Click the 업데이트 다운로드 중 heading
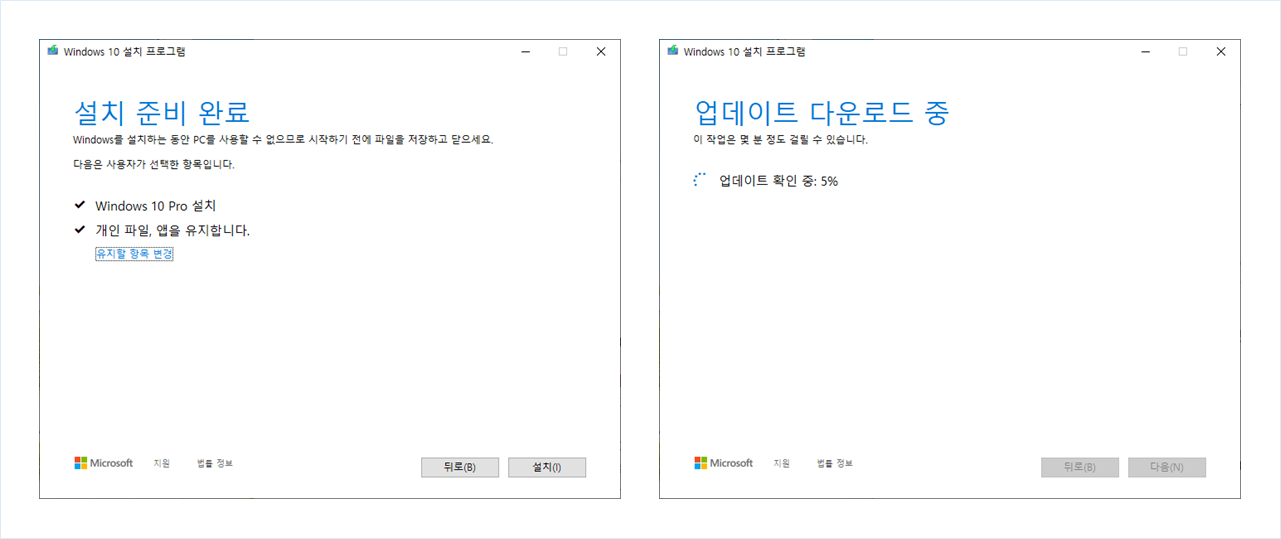The width and height of the screenshot is (1281, 539). click(x=821, y=111)
